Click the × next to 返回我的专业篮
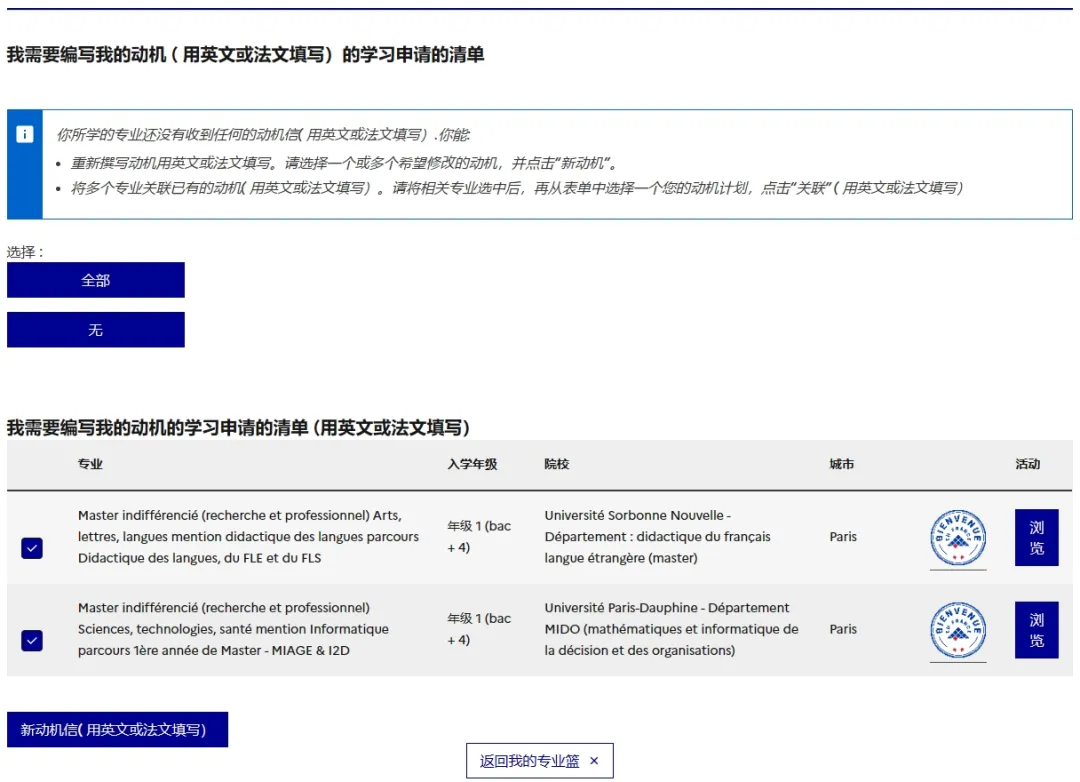Screen dimensions: 1080x782 tap(595, 761)
